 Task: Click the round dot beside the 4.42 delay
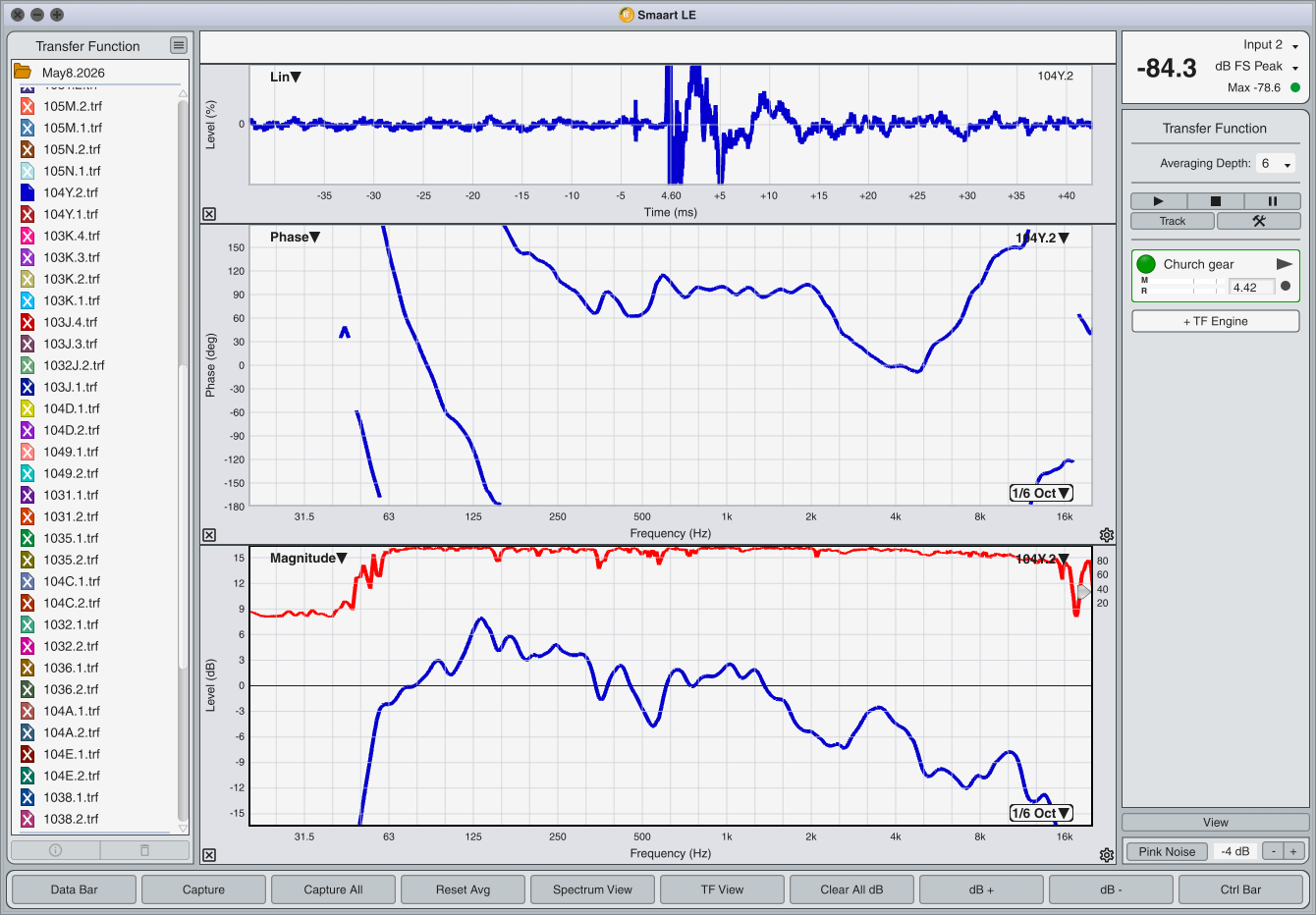pyautogui.click(x=1286, y=287)
